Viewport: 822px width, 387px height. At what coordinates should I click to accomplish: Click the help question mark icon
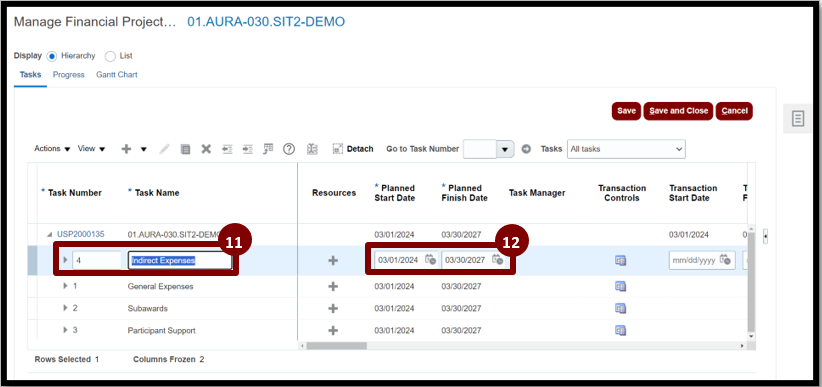click(x=289, y=149)
